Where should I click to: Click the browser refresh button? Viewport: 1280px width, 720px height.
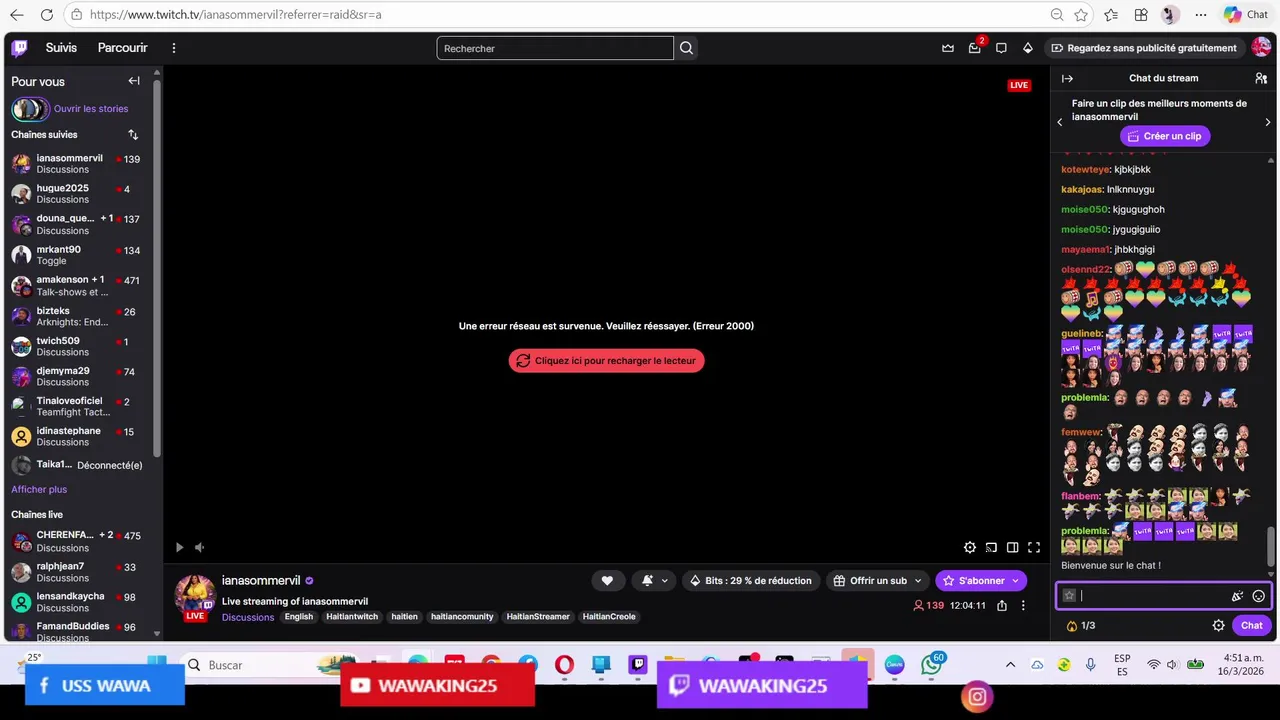[47, 15]
